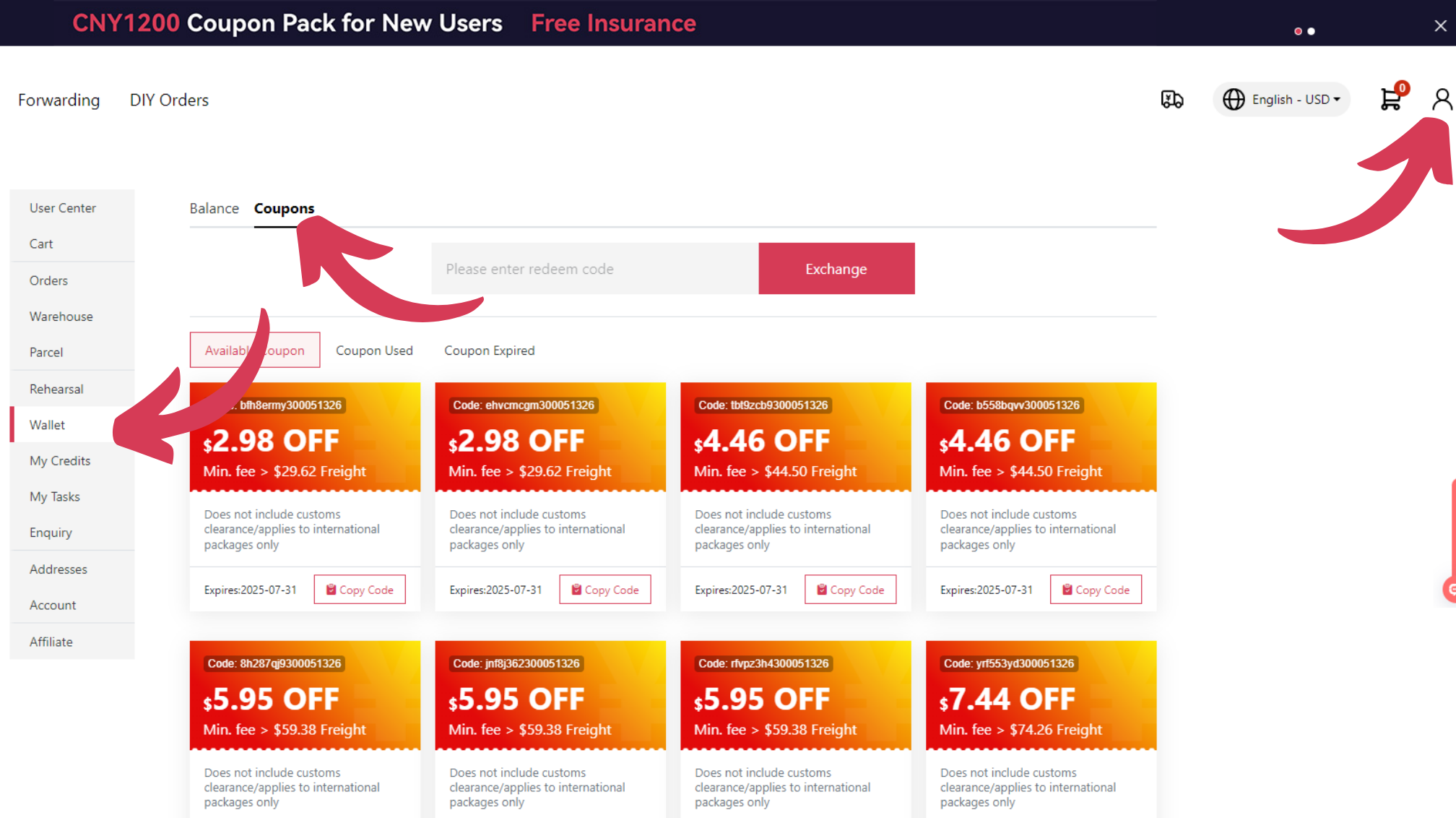Viewport: 1456px width, 818px height.
Task: Open Rehearsal in the sidebar
Action: 56,389
